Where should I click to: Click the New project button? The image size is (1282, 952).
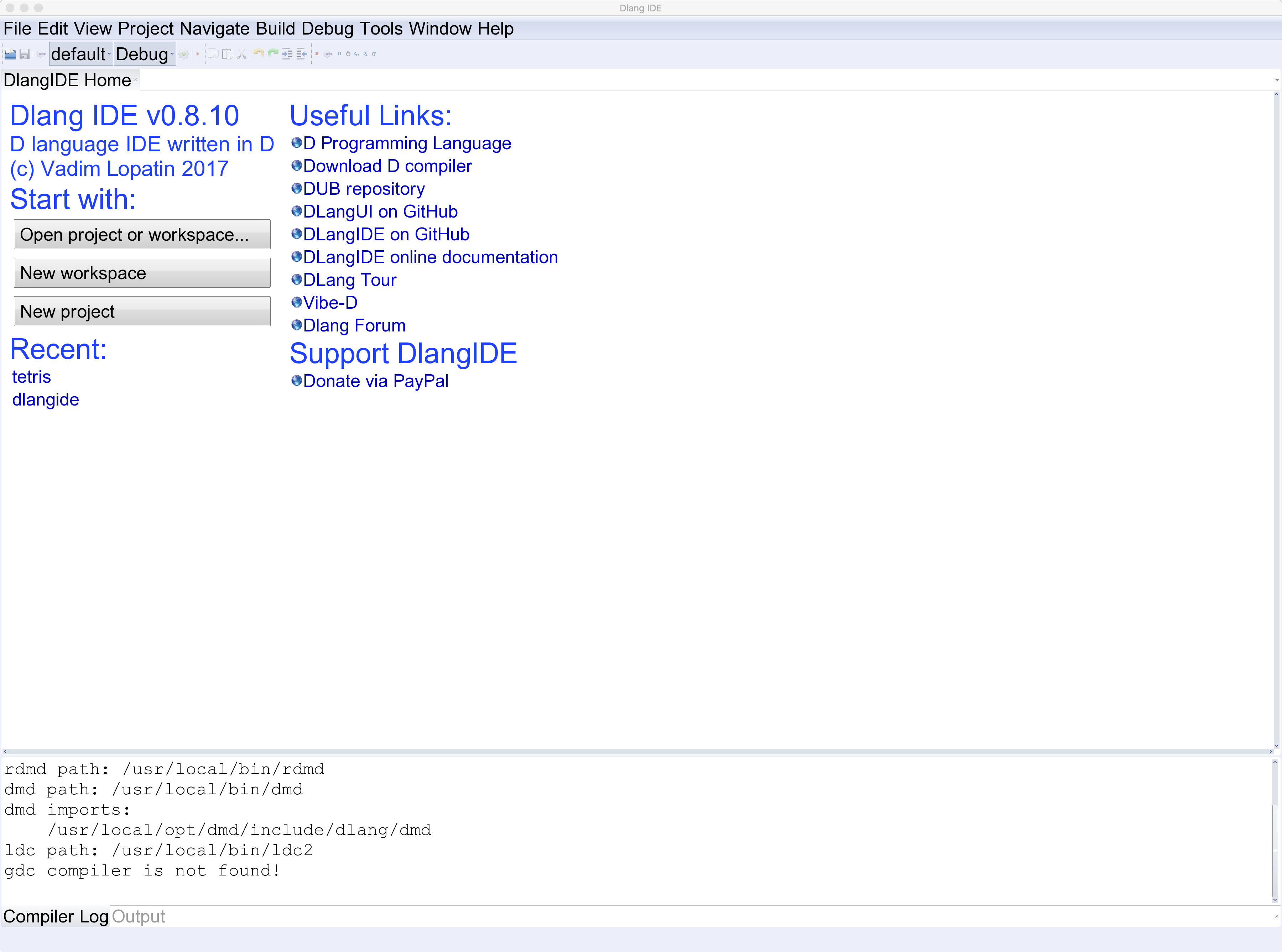142,310
